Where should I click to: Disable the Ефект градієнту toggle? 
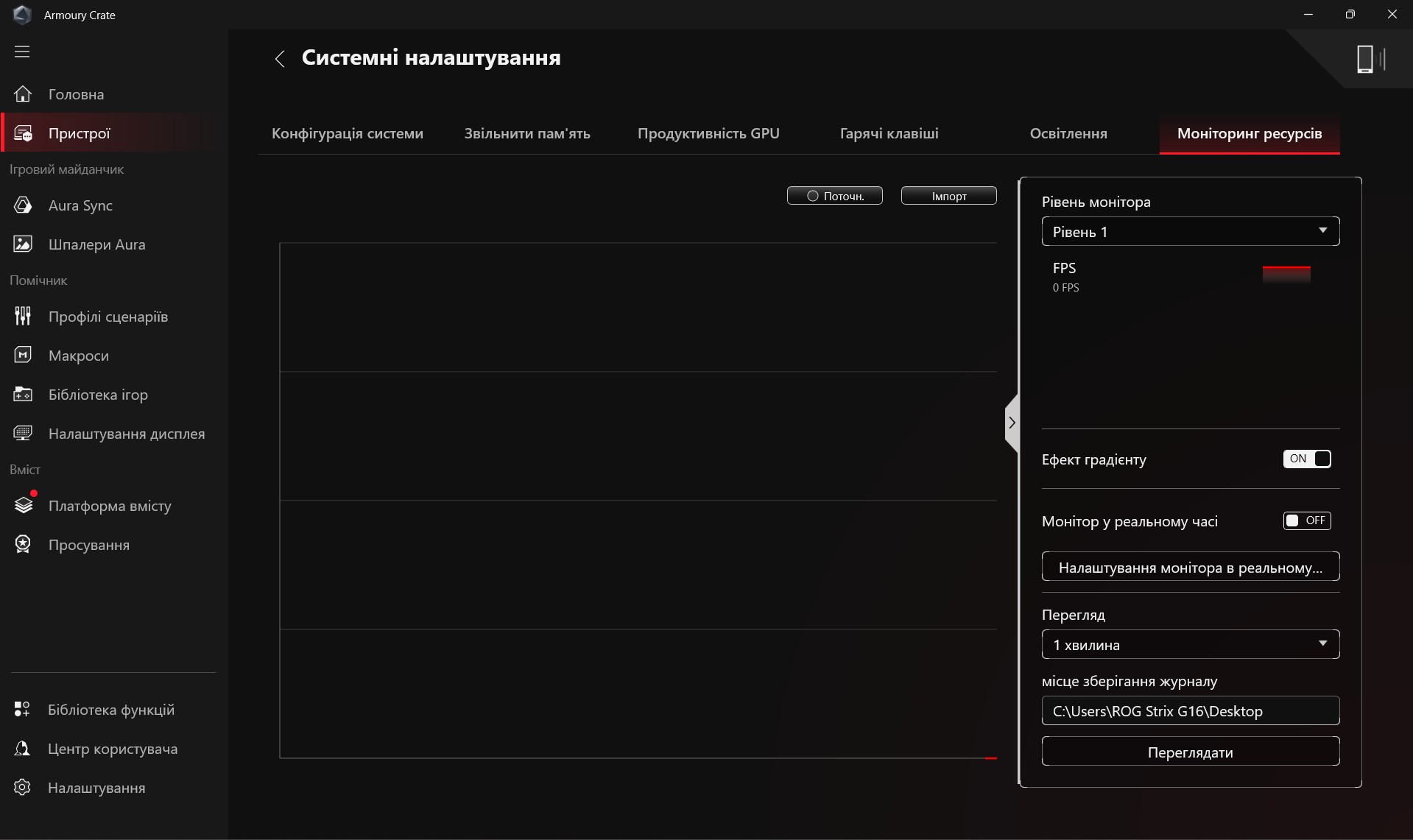click(1307, 459)
